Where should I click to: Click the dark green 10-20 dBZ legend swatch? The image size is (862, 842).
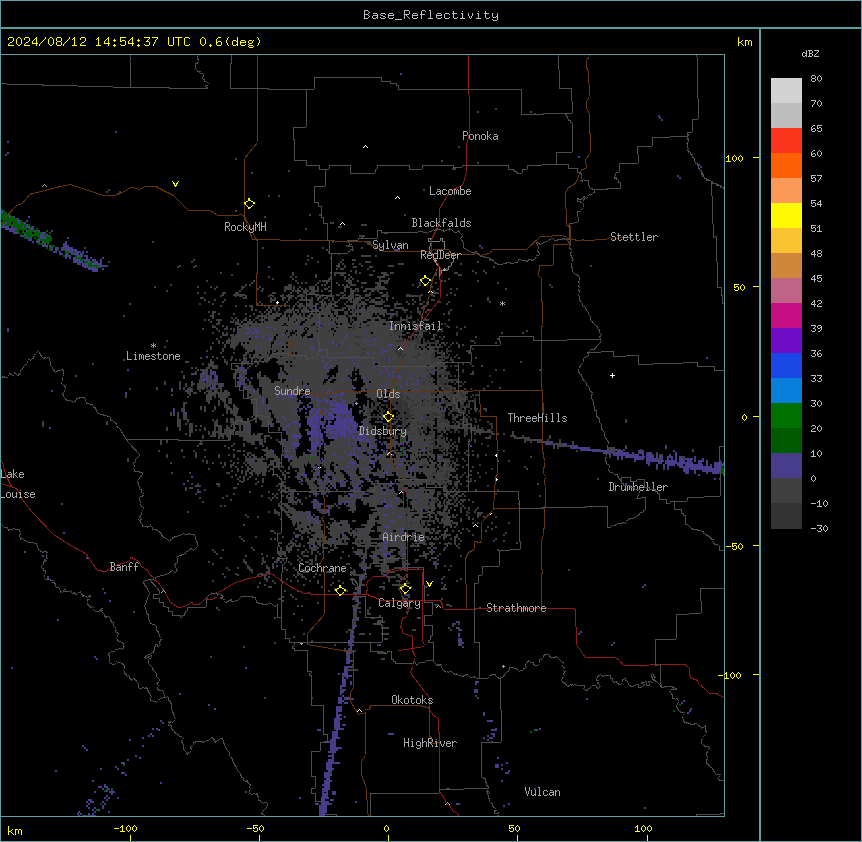click(x=786, y=441)
